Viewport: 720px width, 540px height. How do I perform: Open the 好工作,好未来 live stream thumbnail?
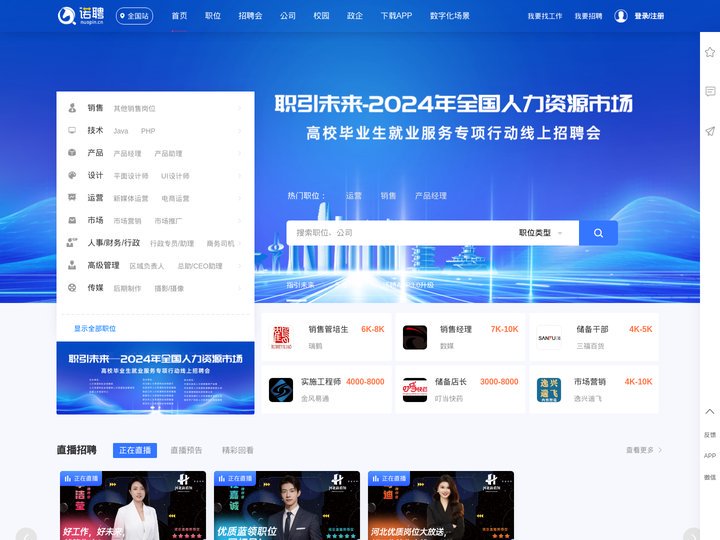(x=133, y=505)
